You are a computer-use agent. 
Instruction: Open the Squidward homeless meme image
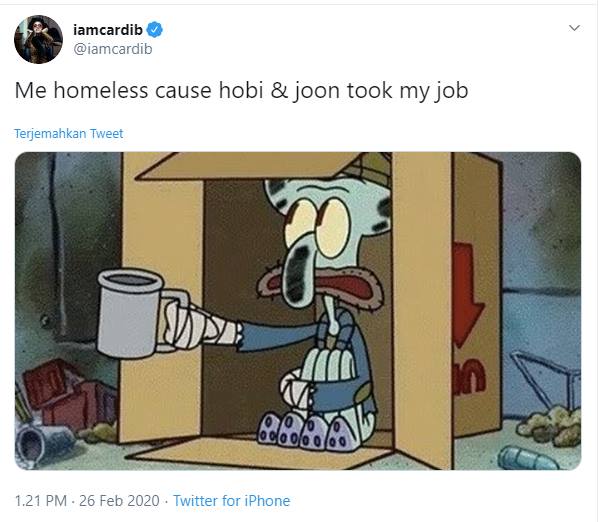[298, 311]
